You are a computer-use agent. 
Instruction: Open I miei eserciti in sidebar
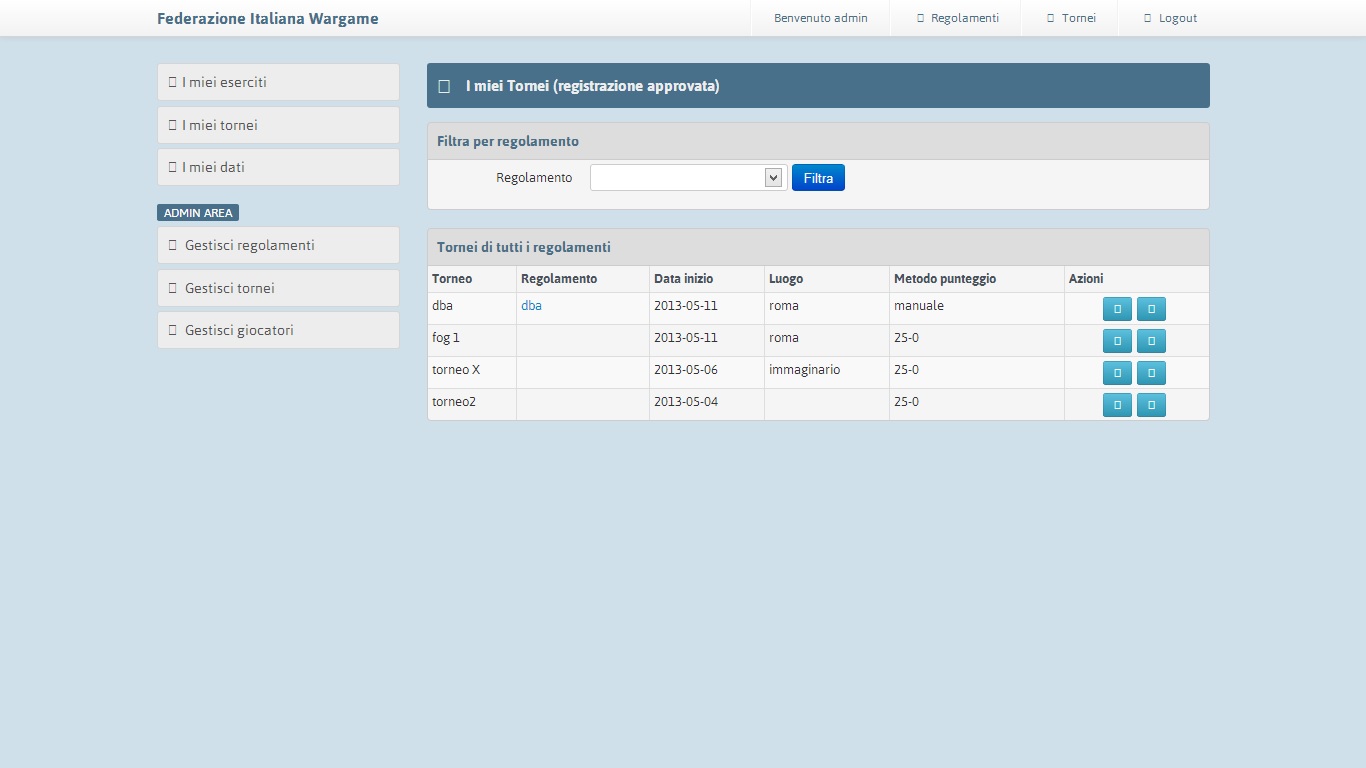(278, 82)
